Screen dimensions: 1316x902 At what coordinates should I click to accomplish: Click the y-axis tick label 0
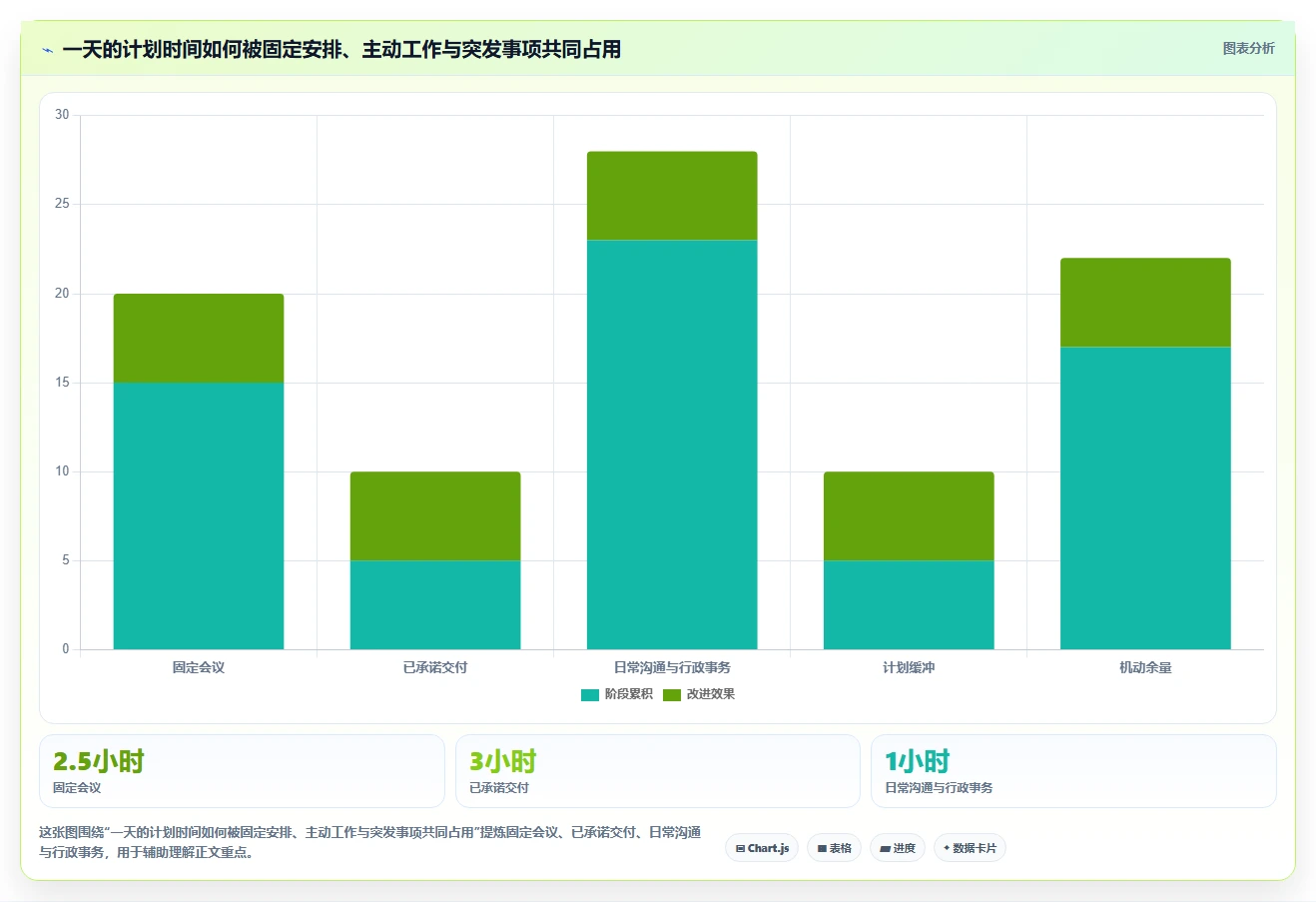[66, 649]
